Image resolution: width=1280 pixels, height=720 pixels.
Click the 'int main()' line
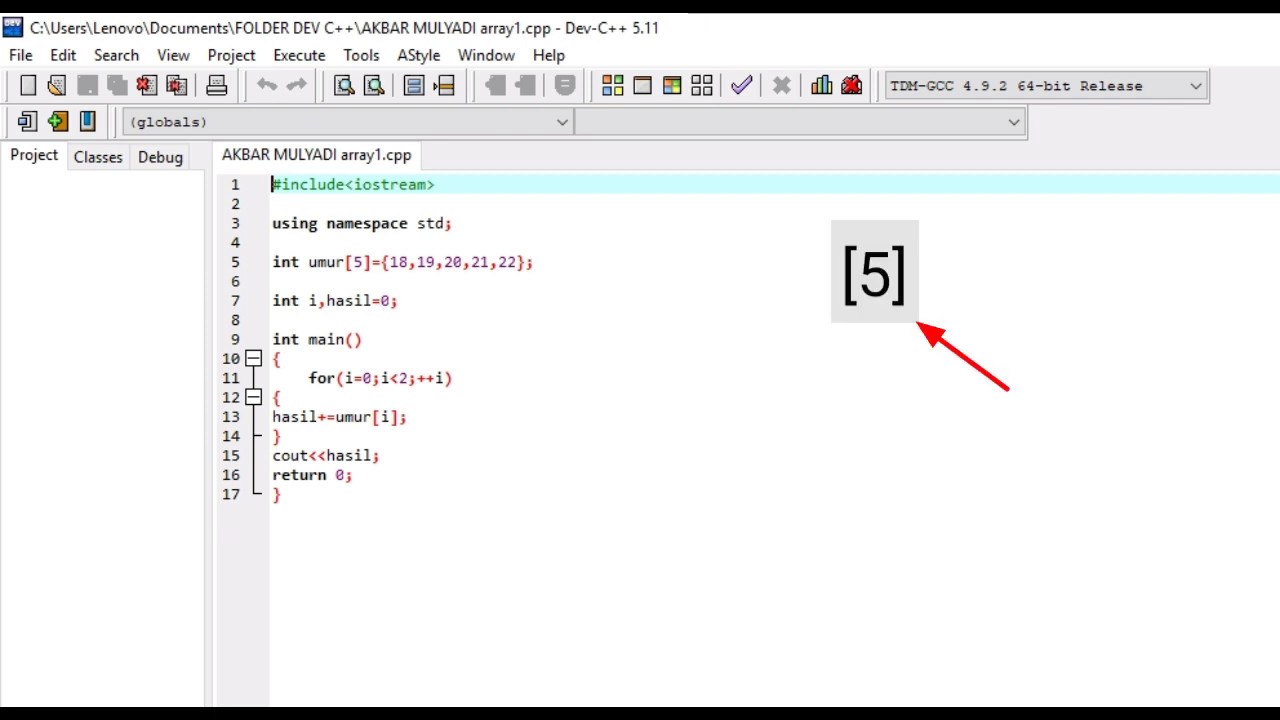click(x=317, y=339)
